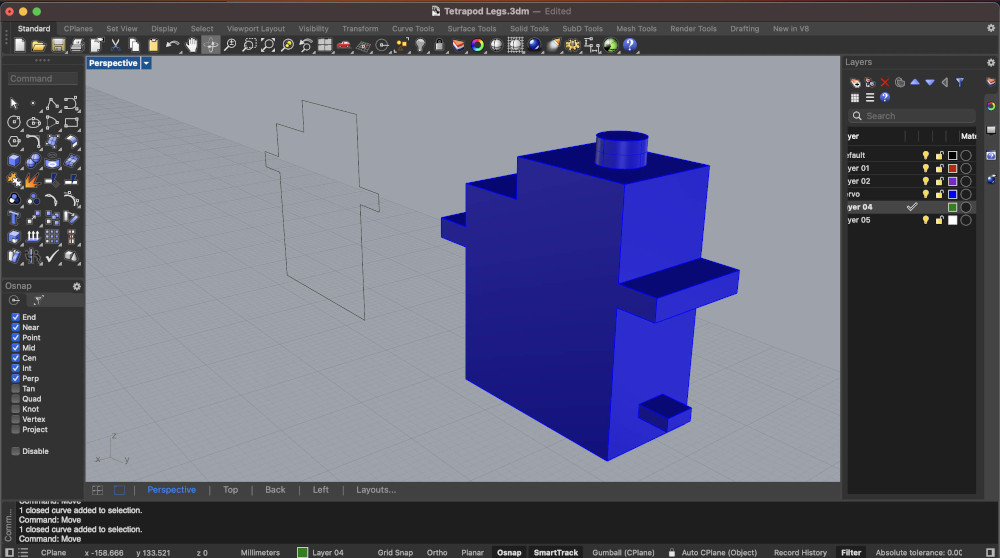The image size is (1000, 558).
Task: Toggle the Mid osnap checkbox
Action: pyautogui.click(x=15, y=348)
